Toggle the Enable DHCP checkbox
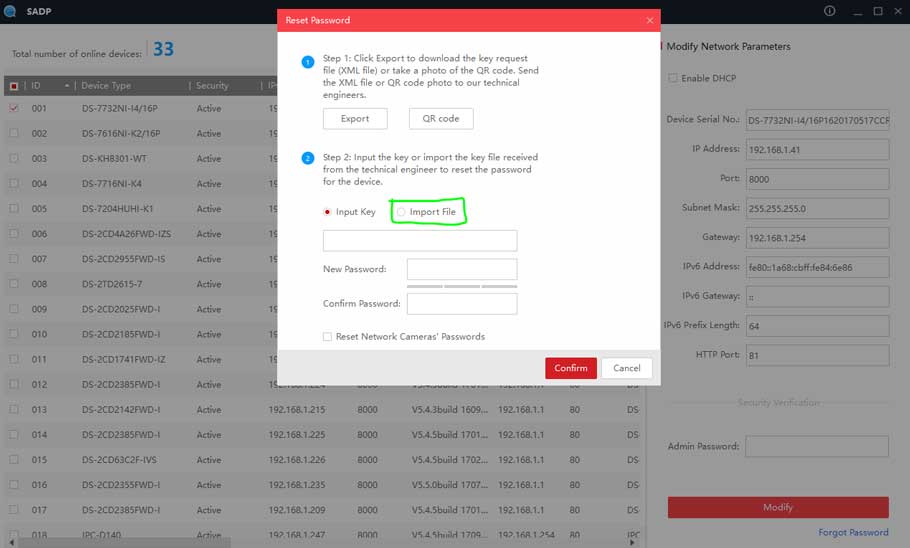This screenshot has height=548, width=910. pyautogui.click(x=673, y=78)
